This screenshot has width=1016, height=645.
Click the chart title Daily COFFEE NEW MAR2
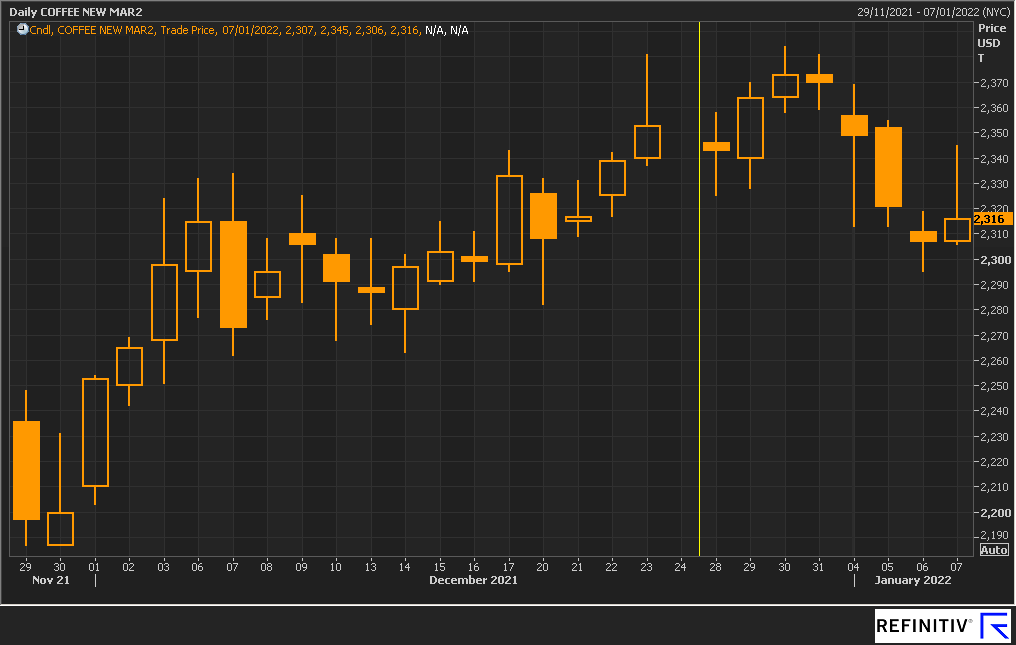tap(76, 12)
